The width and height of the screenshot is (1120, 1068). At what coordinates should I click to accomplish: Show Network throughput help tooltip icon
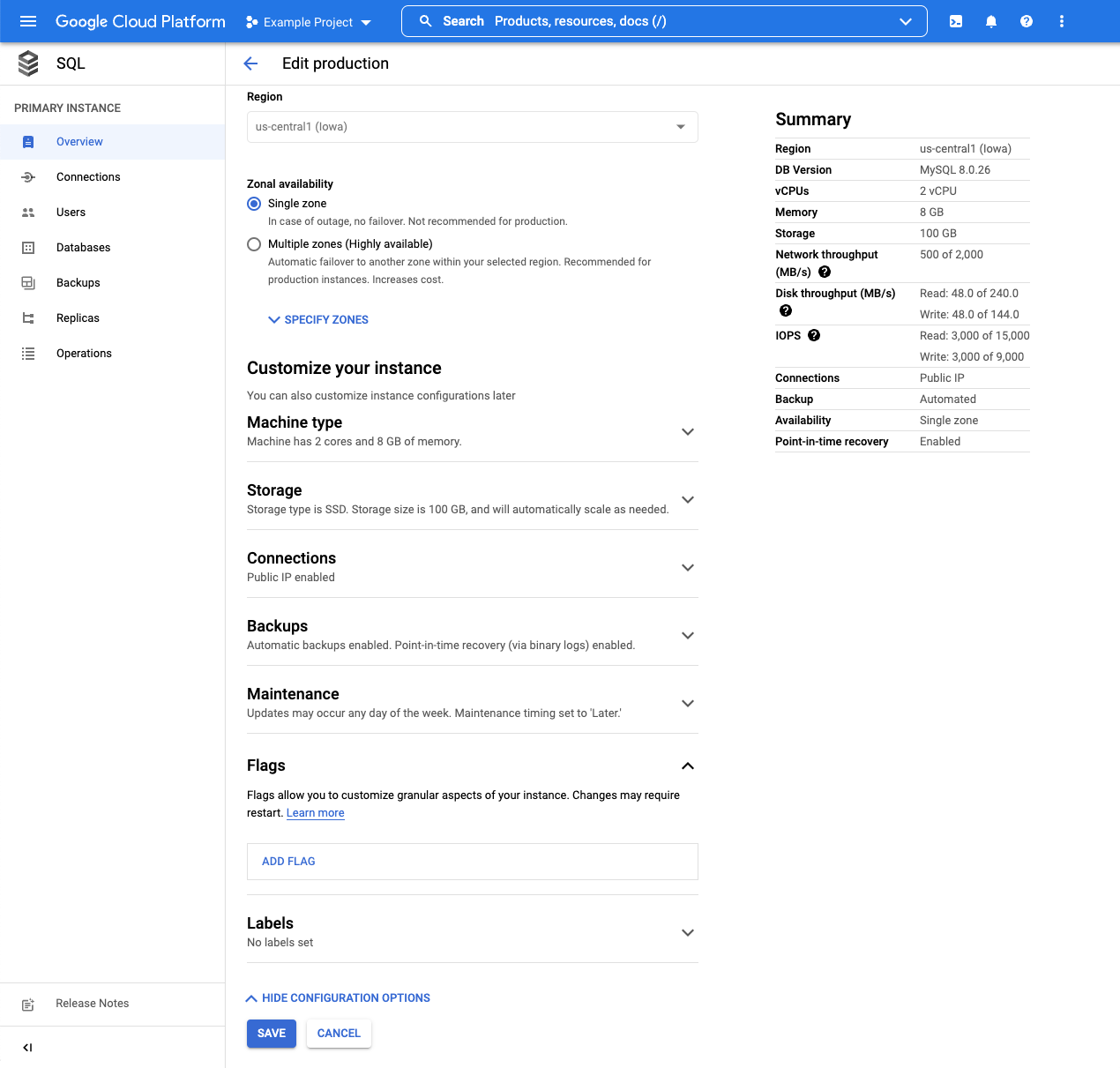(x=825, y=272)
